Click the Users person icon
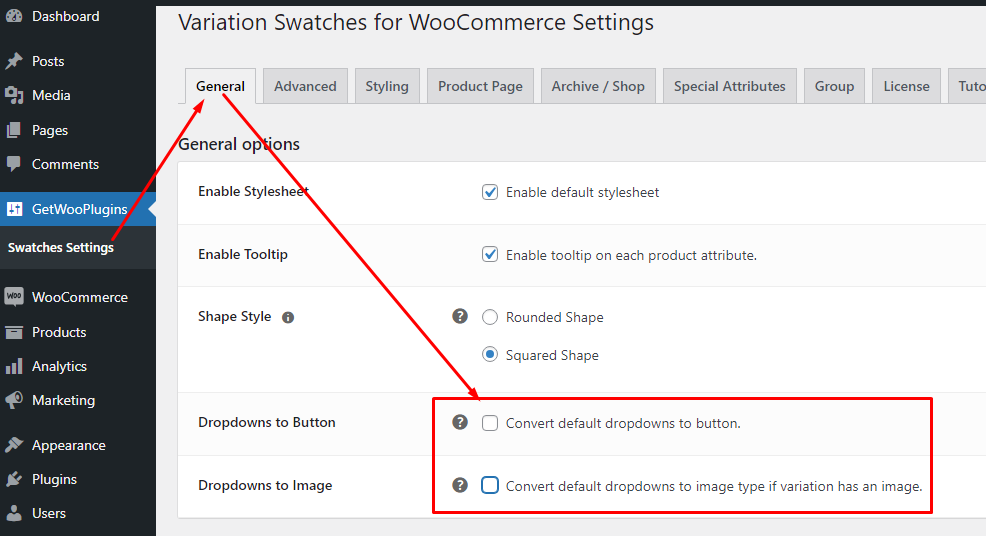Viewport: 986px width, 536px height. [x=14, y=513]
